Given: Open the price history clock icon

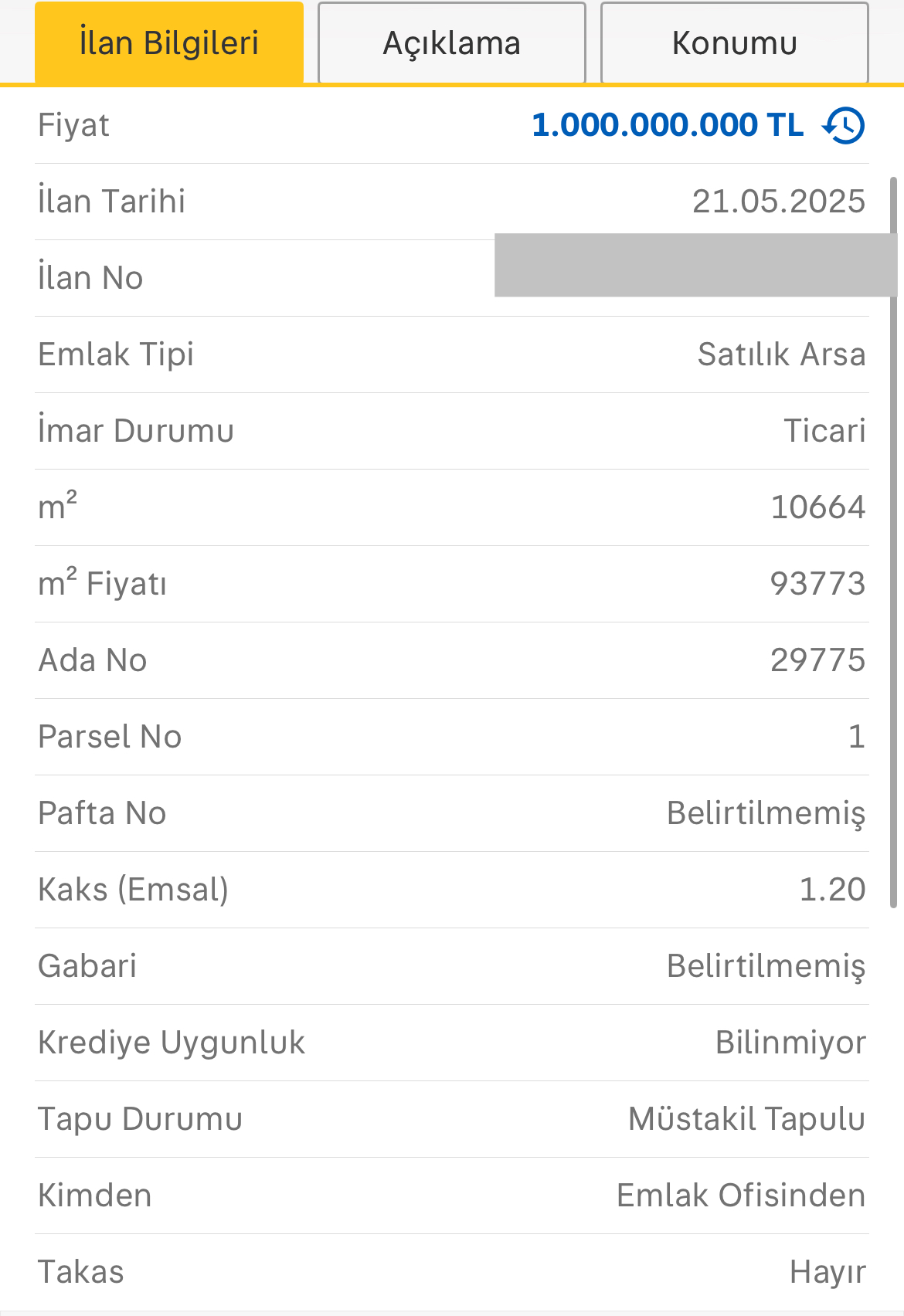Looking at the screenshot, I should pyautogui.click(x=844, y=125).
